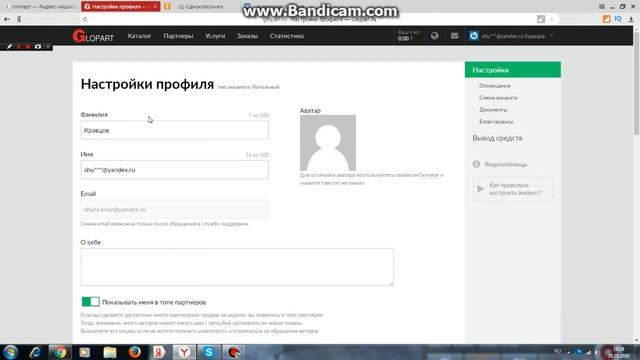
Task: Launch Firefox from taskbar
Action: pyautogui.click(x=135, y=352)
